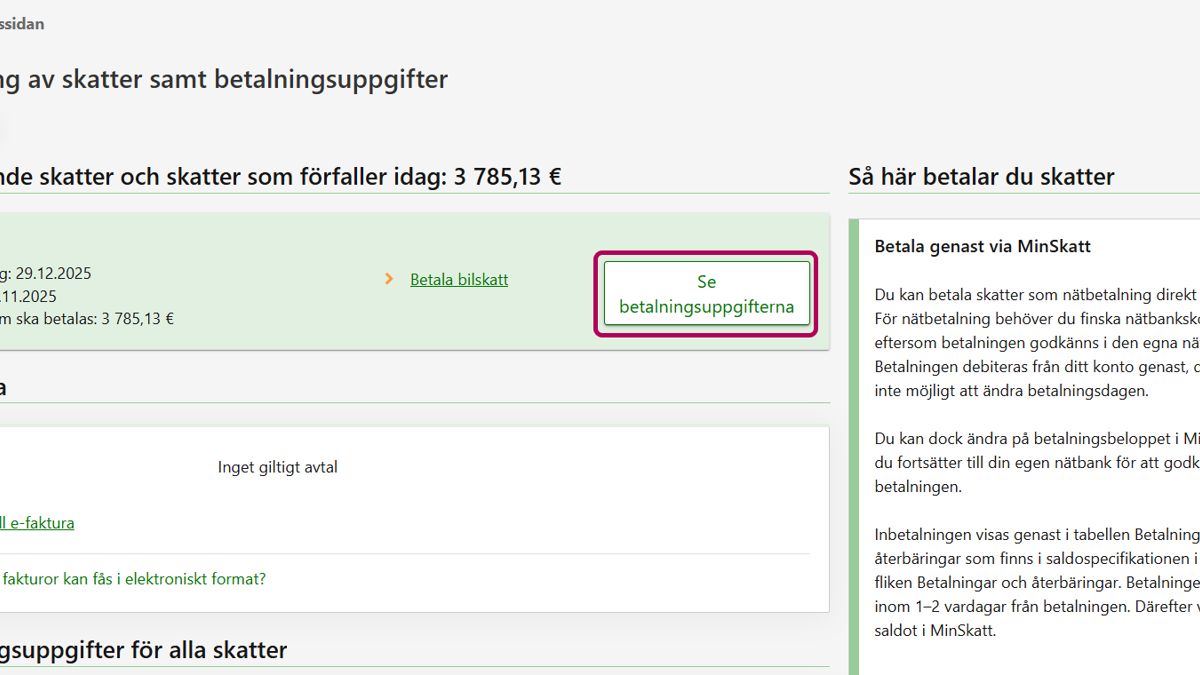Select the Betala genast via MinSkatt subheading

coord(982,246)
